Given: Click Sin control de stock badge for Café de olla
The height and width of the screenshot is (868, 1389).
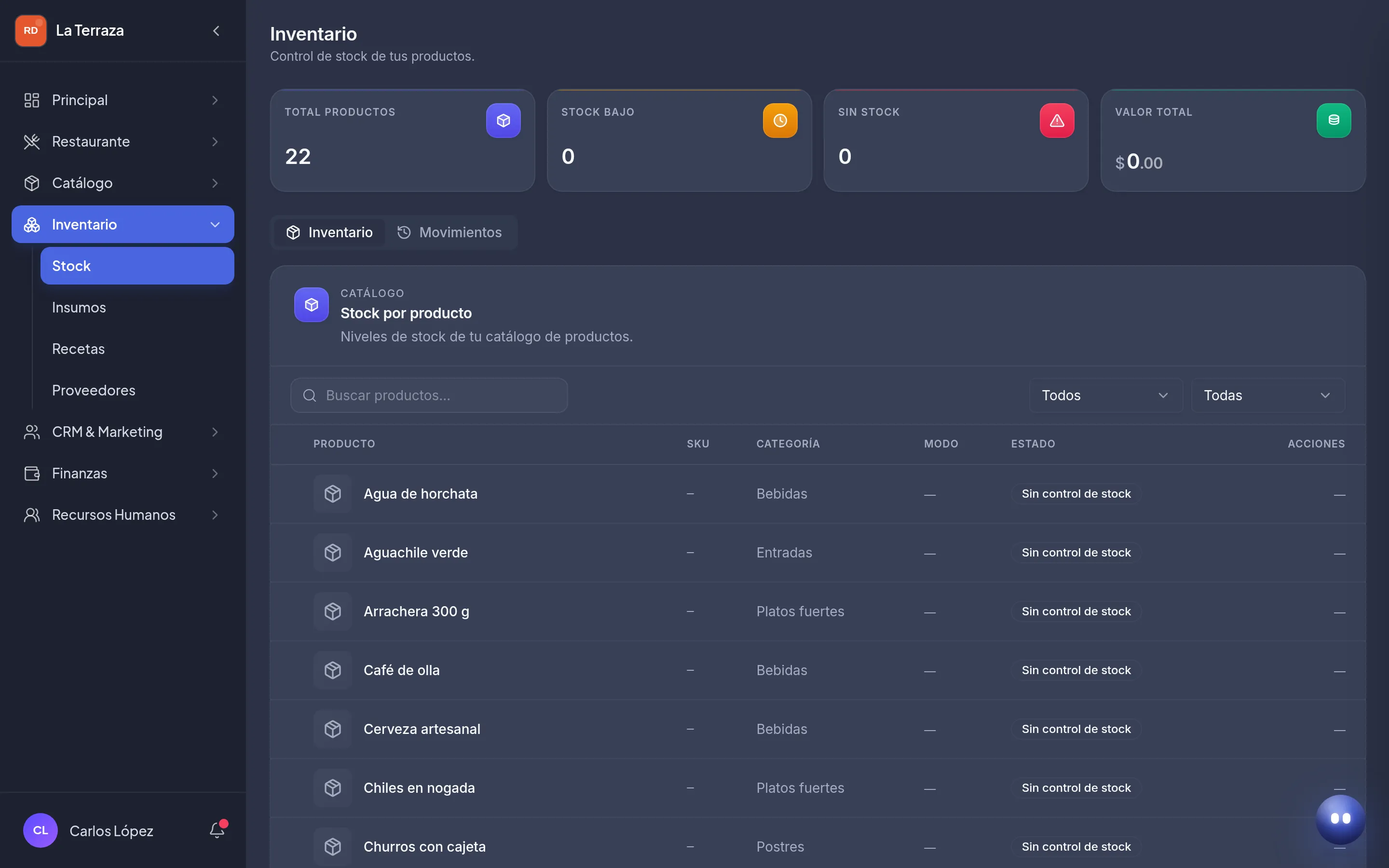Looking at the screenshot, I should coord(1076,670).
